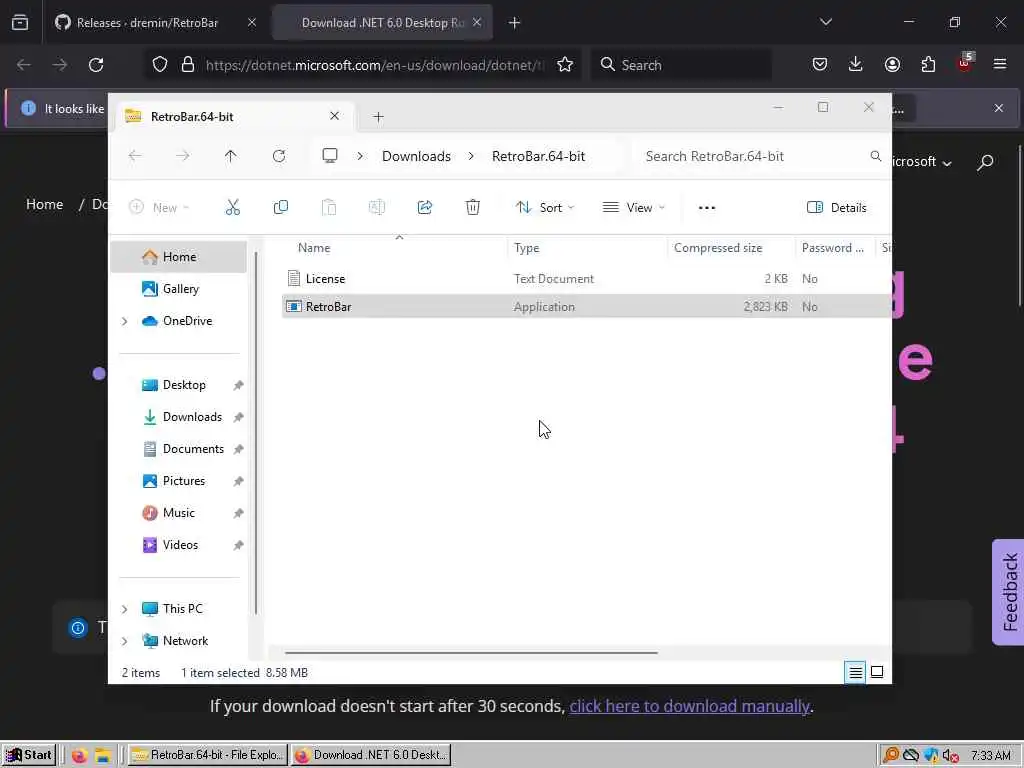
Task: Click the Delete trash icon in Explorer
Action: point(473,208)
